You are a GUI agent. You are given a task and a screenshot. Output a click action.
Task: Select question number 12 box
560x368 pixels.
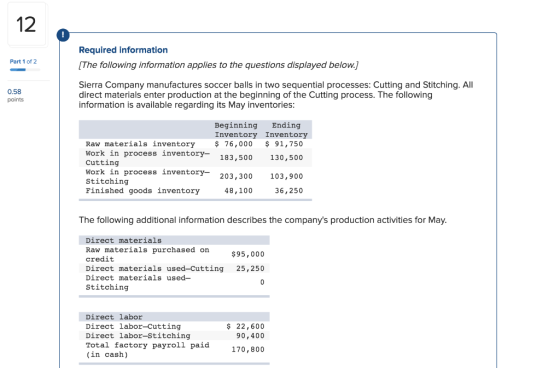26,24
